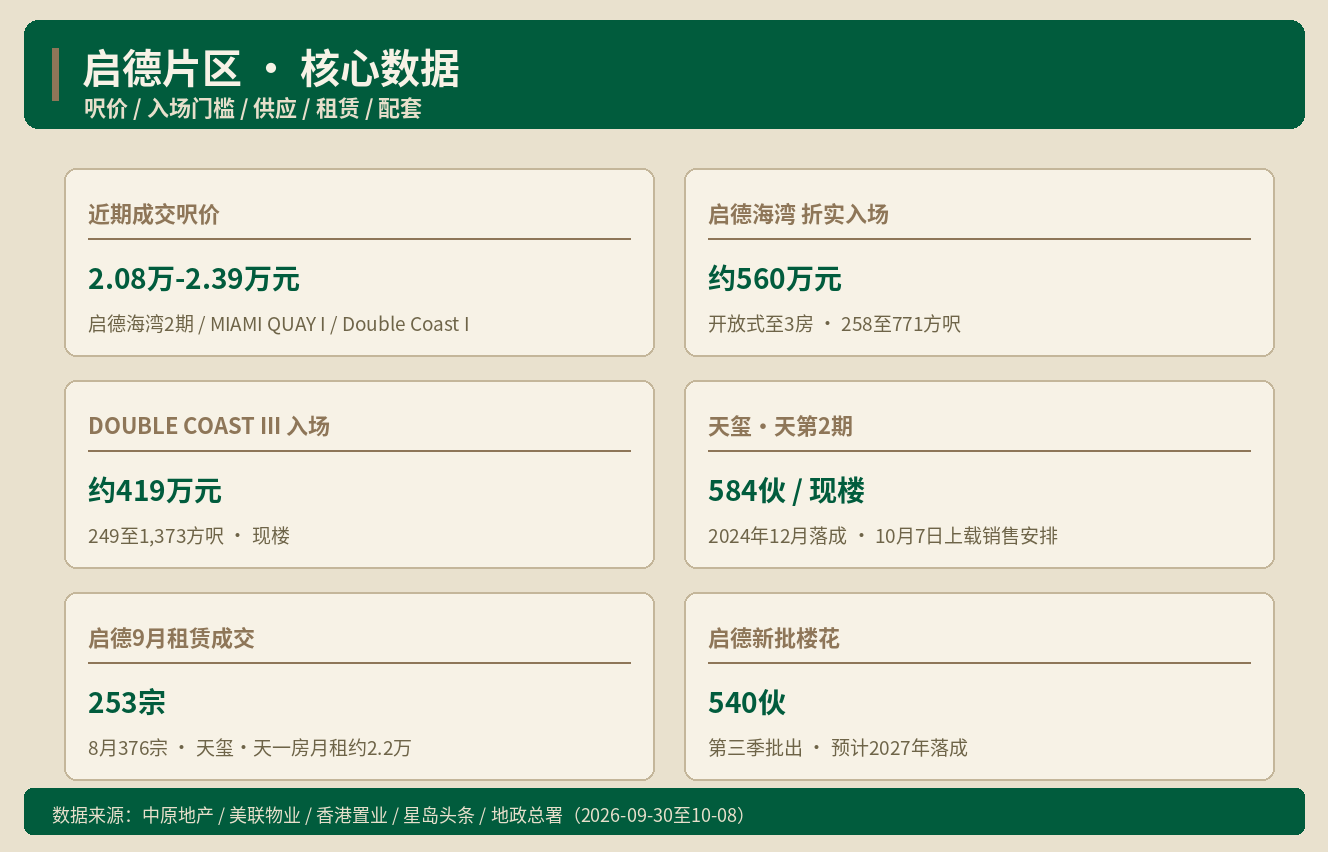This screenshot has height=852, width=1328.
Task: Click the note "开放式至3房 · 258至771方呎"
Action: tap(834, 324)
